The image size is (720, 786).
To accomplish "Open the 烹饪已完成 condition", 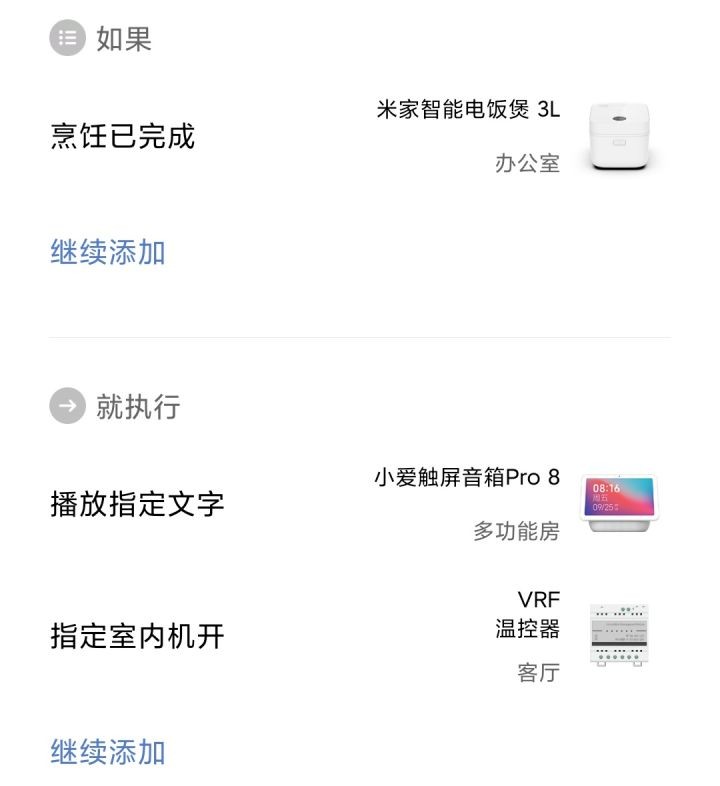I will point(122,136).
